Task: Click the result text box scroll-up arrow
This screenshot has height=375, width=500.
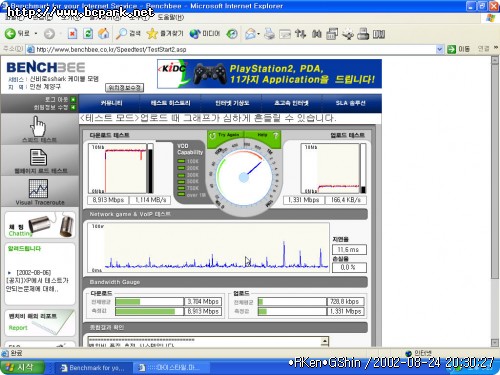Action: click(x=325, y=341)
